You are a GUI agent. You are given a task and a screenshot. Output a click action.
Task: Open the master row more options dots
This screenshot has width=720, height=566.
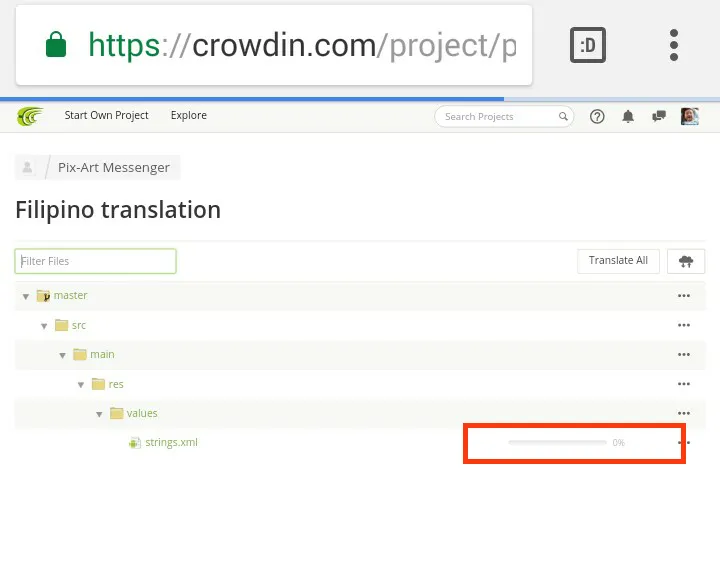pos(684,296)
